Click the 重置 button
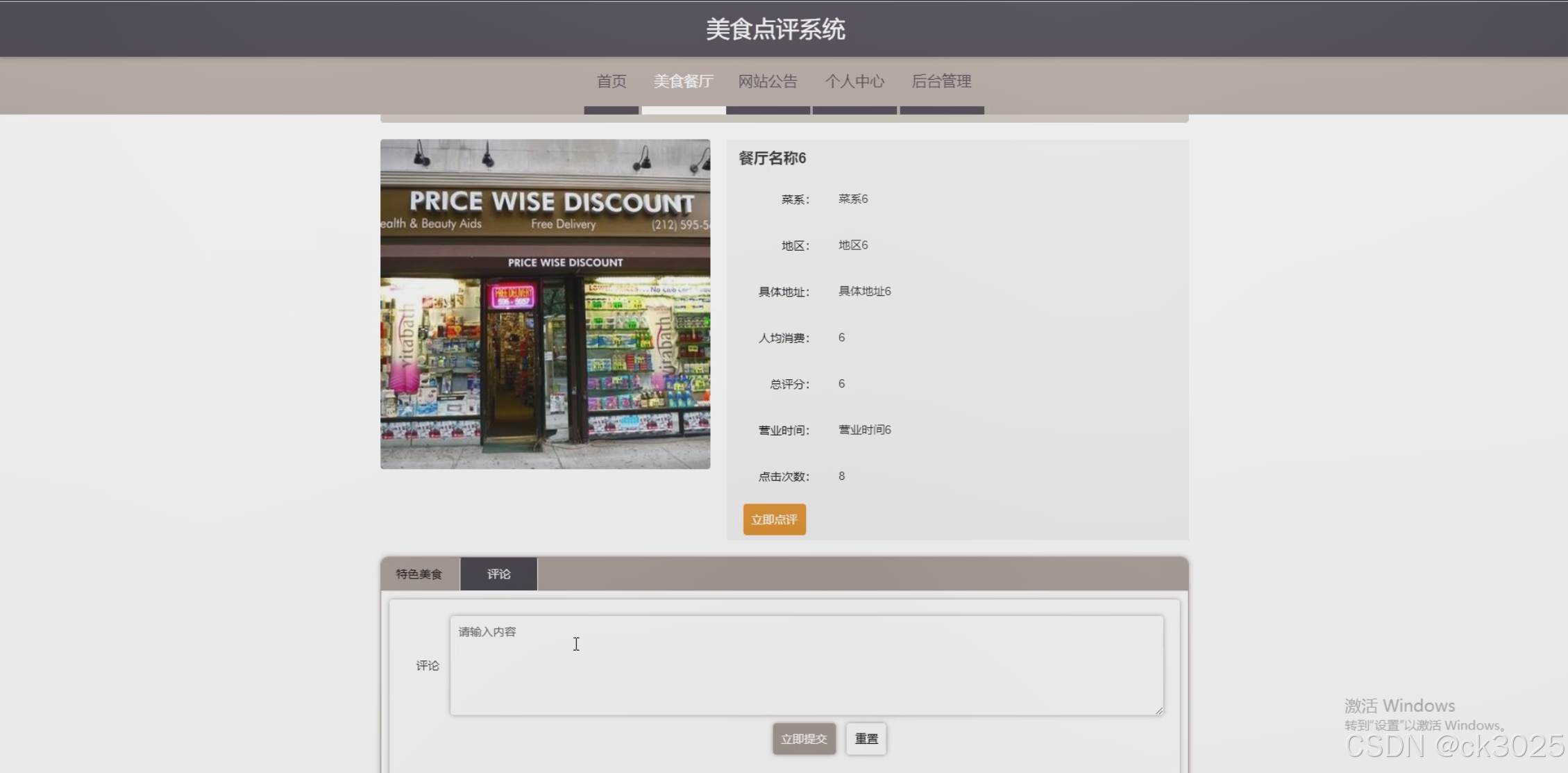This screenshot has height=773, width=1568. 866,738
